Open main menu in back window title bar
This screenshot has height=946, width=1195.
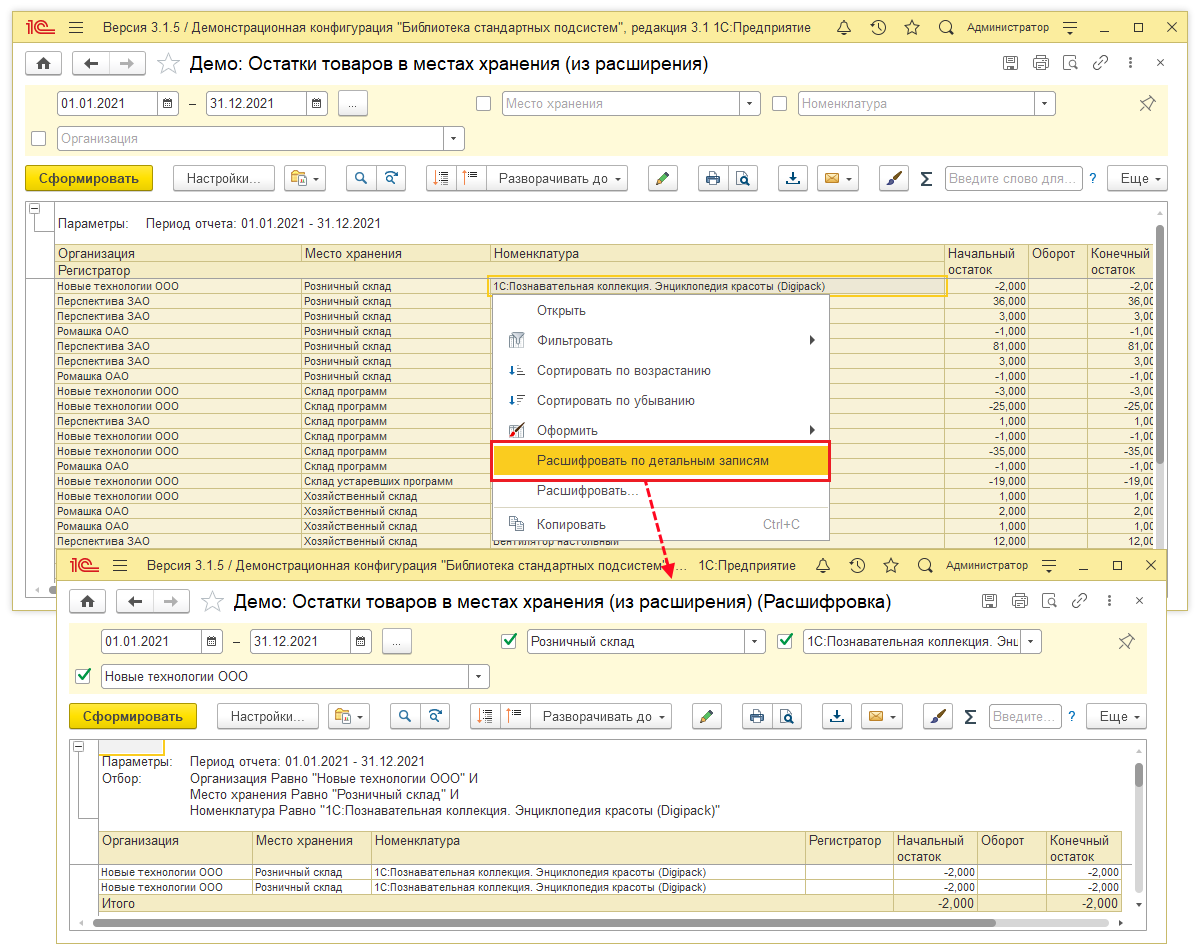[75, 27]
